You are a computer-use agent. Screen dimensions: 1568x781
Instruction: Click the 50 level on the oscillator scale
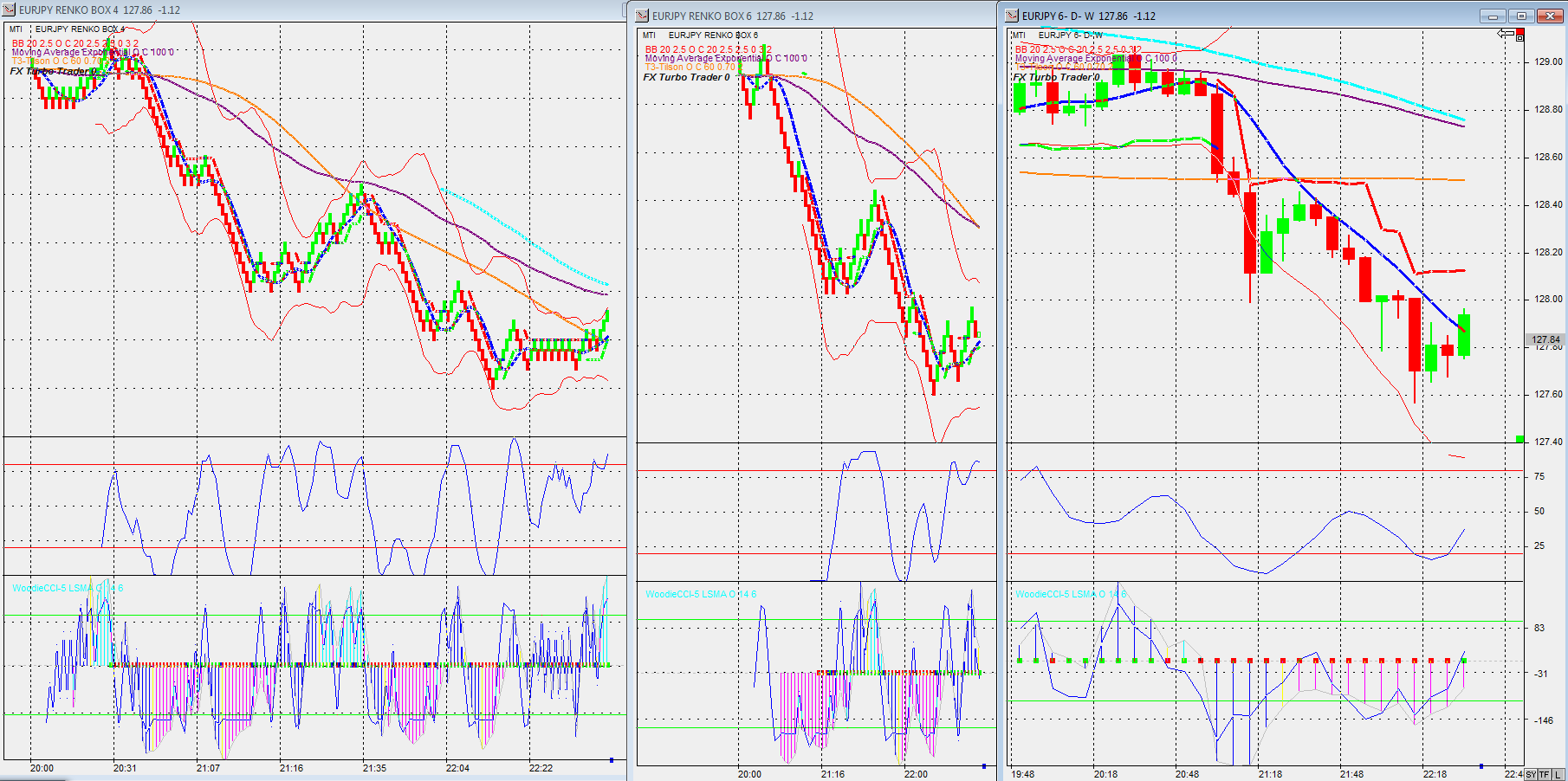point(1539,512)
